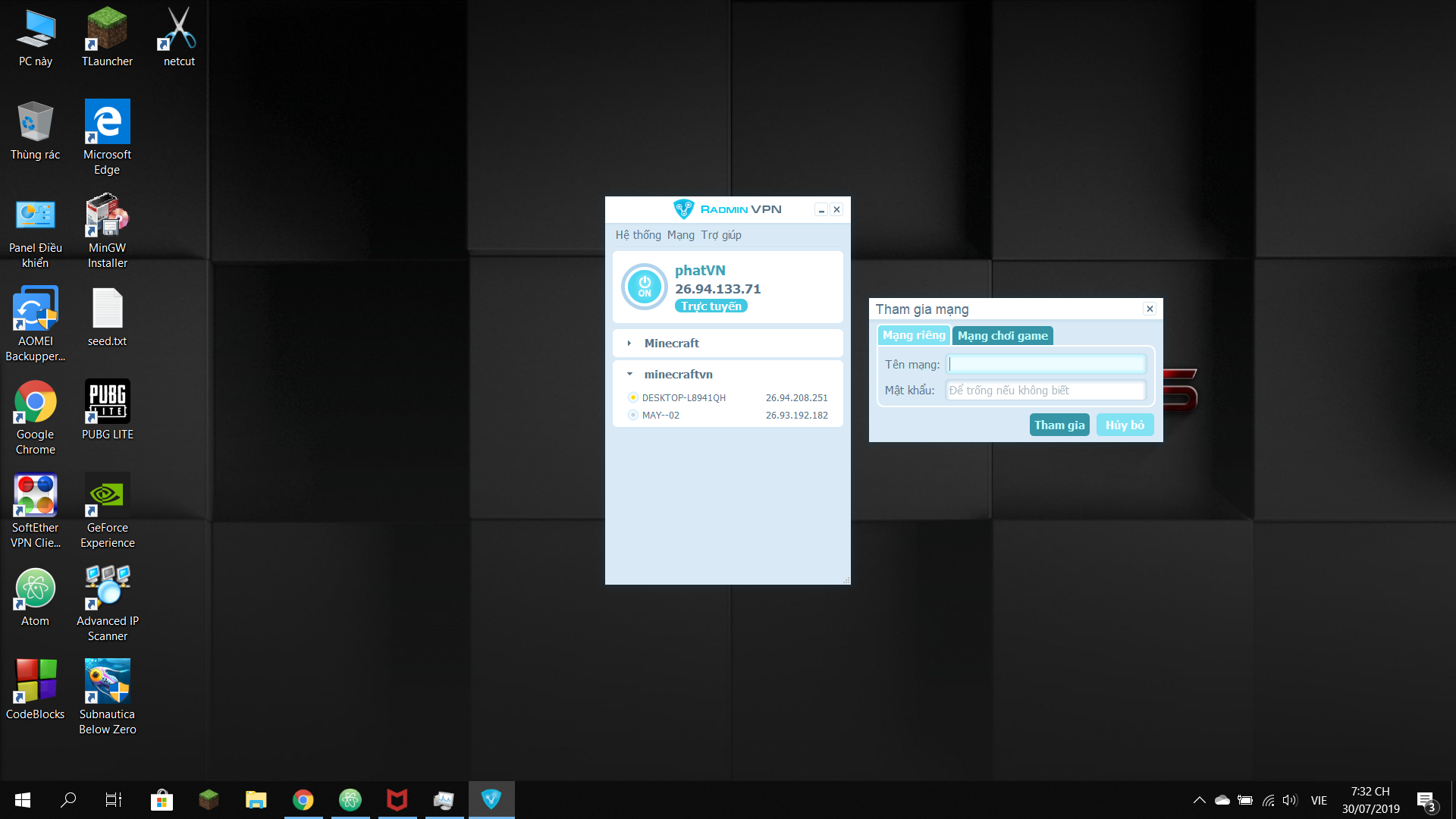The width and height of the screenshot is (1456, 819).
Task: Select the DESKTOP-L8941QH peer entry
Action: pyautogui.click(x=683, y=398)
